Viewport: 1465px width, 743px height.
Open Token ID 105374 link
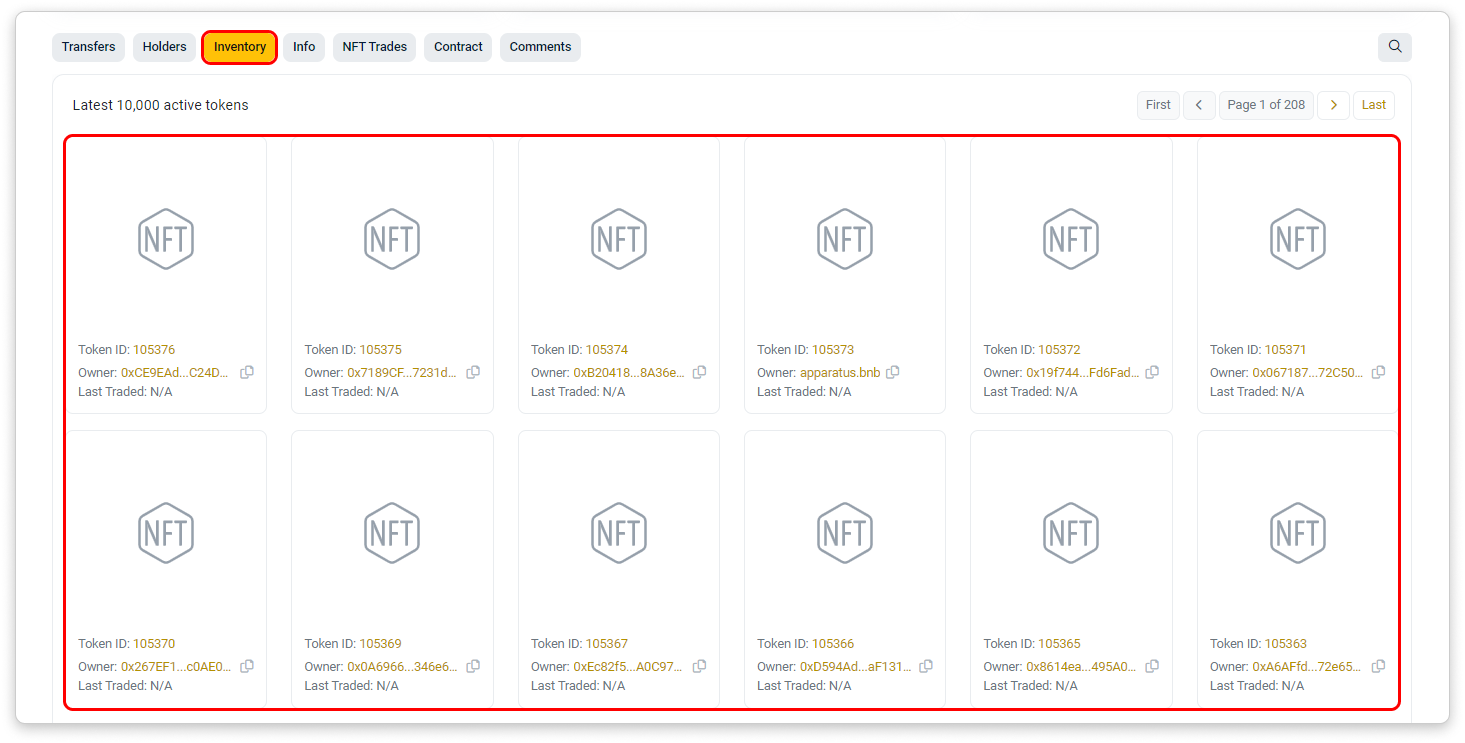tap(607, 350)
